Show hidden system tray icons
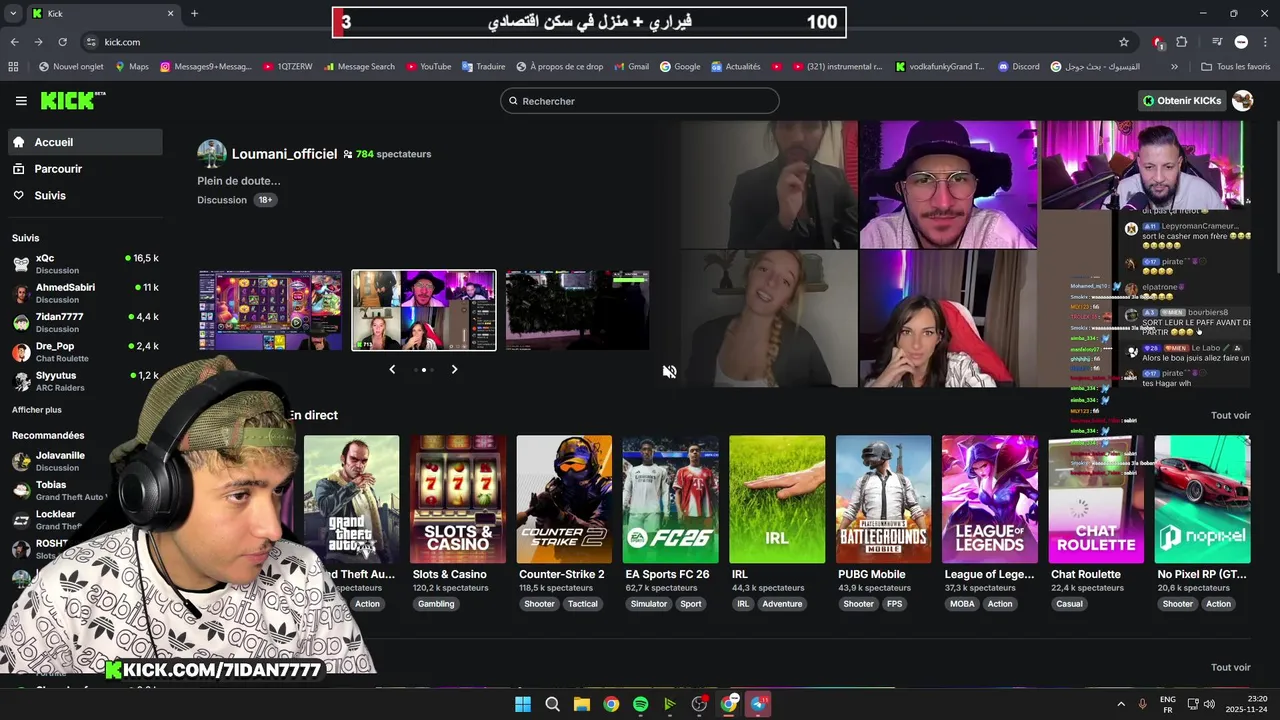Viewport: 1280px width, 720px height. coord(1120,704)
